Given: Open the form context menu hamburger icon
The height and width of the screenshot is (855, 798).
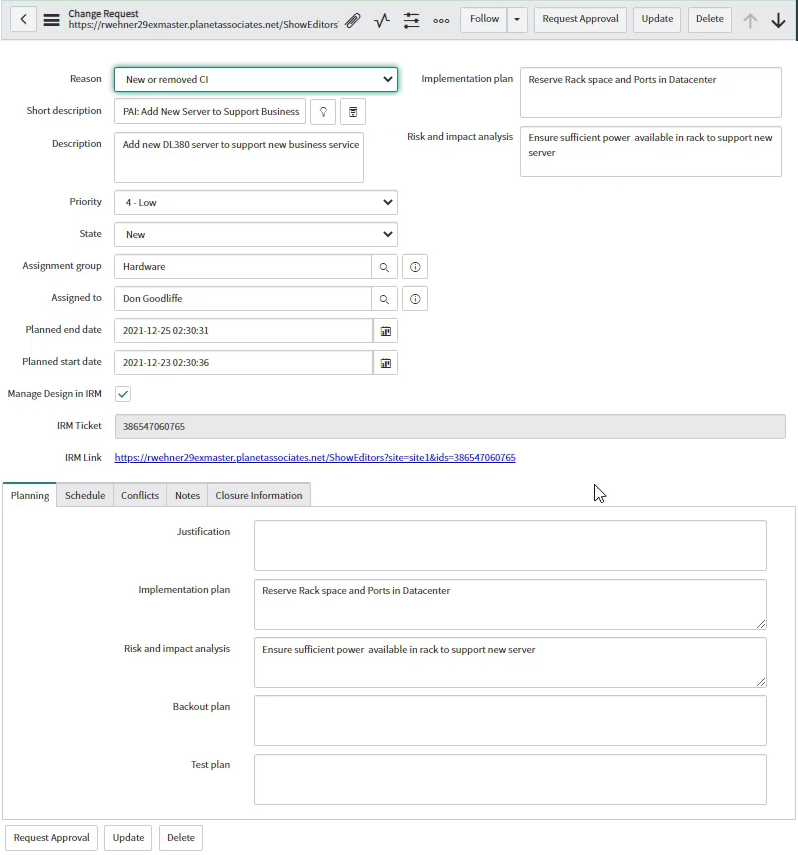Looking at the screenshot, I should tap(51, 20).
